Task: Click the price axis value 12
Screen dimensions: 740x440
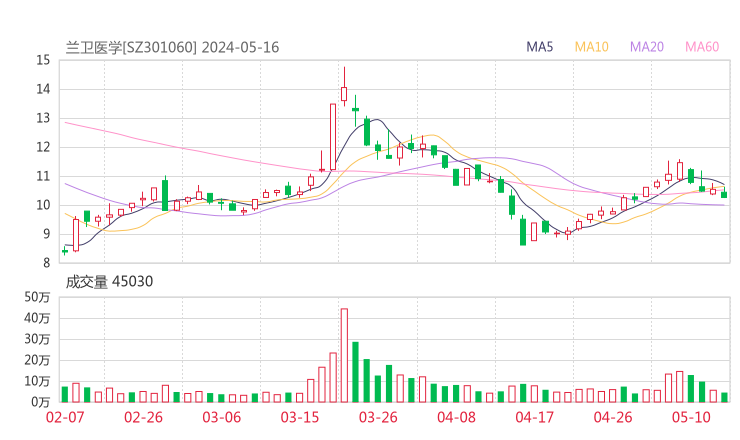Action: tap(43, 147)
